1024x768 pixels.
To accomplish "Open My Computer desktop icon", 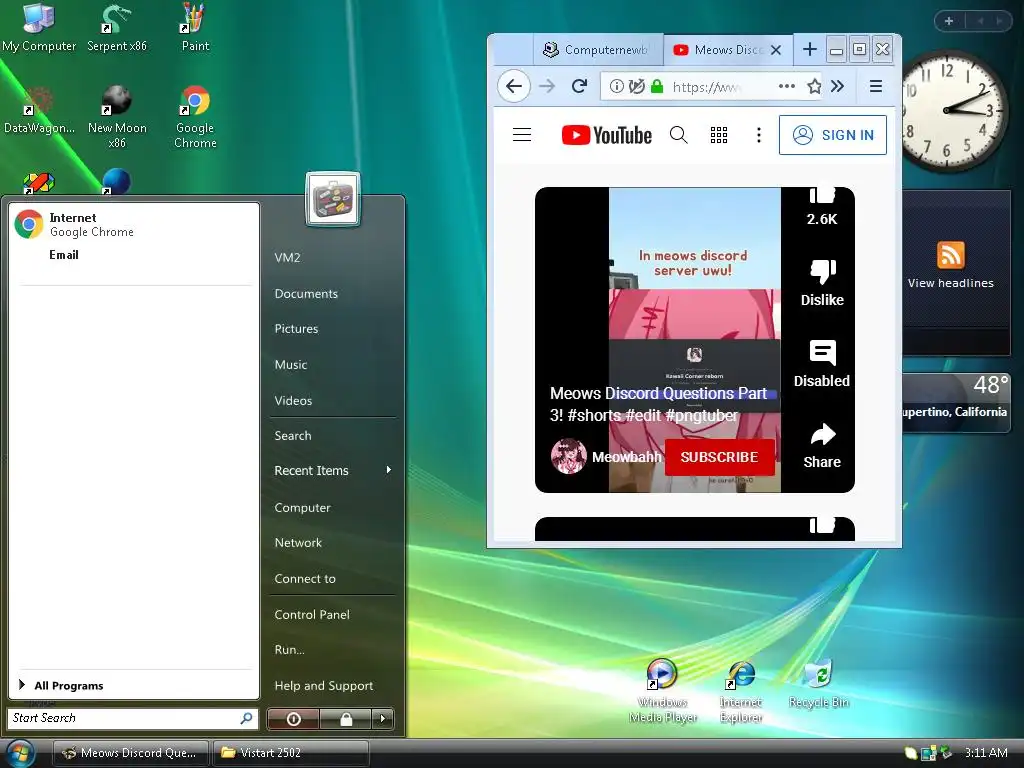I will (x=39, y=27).
